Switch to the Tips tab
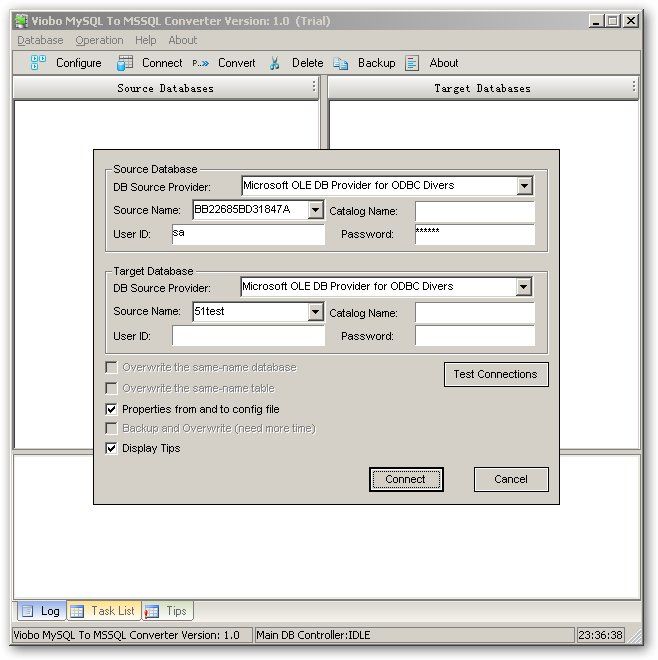The image size is (658, 660). click(x=168, y=611)
